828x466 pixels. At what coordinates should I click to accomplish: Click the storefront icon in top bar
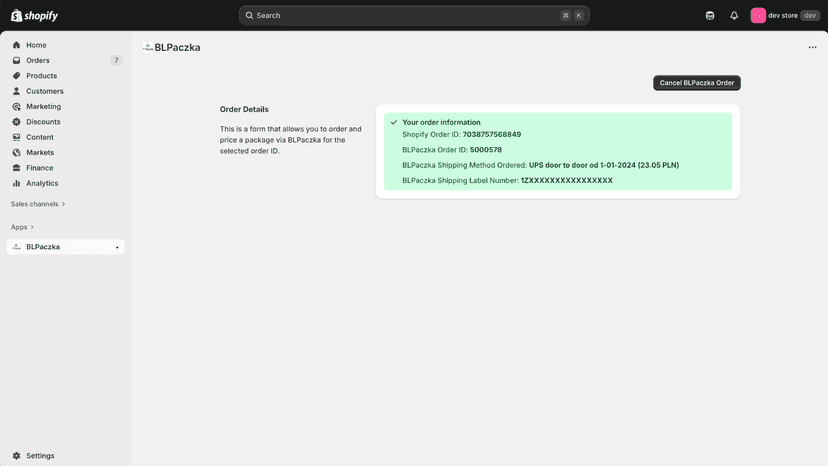pos(710,15)
